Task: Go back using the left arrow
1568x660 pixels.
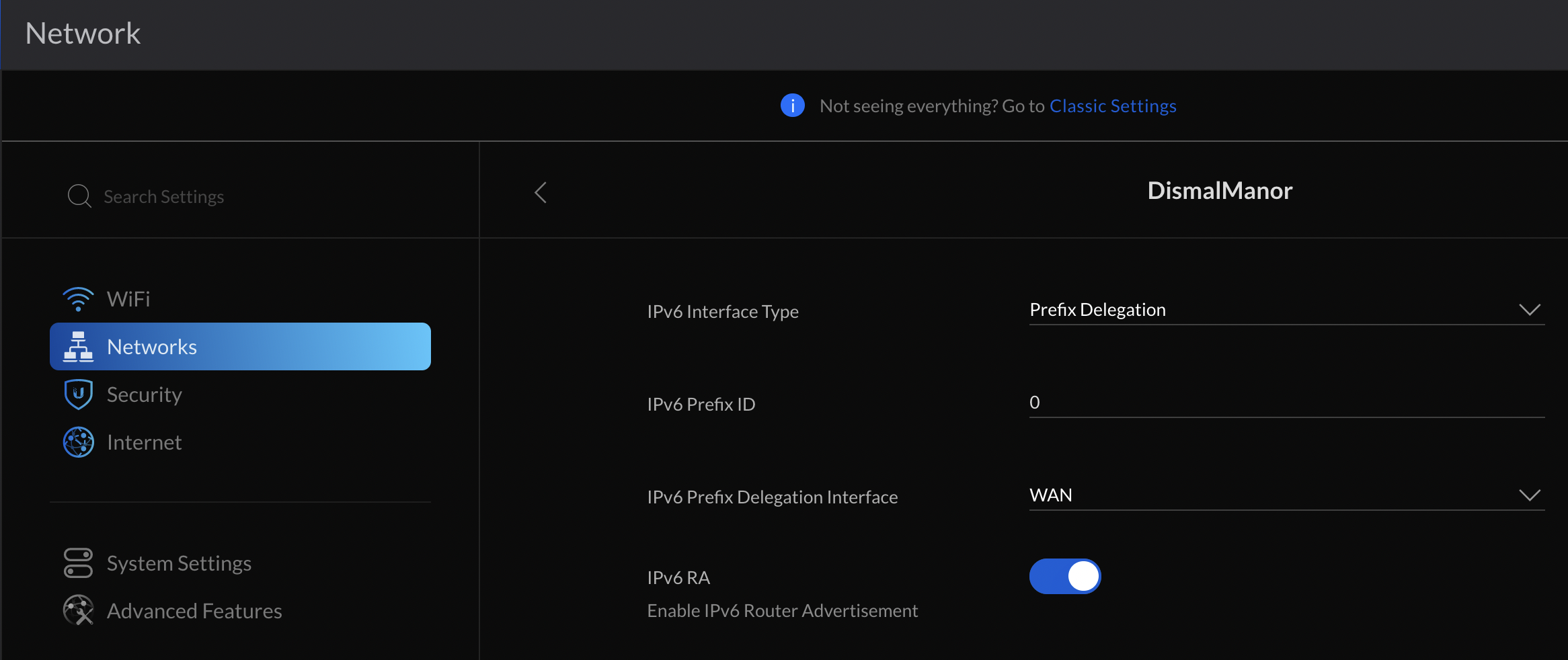Action: click(x=541, y=193)
